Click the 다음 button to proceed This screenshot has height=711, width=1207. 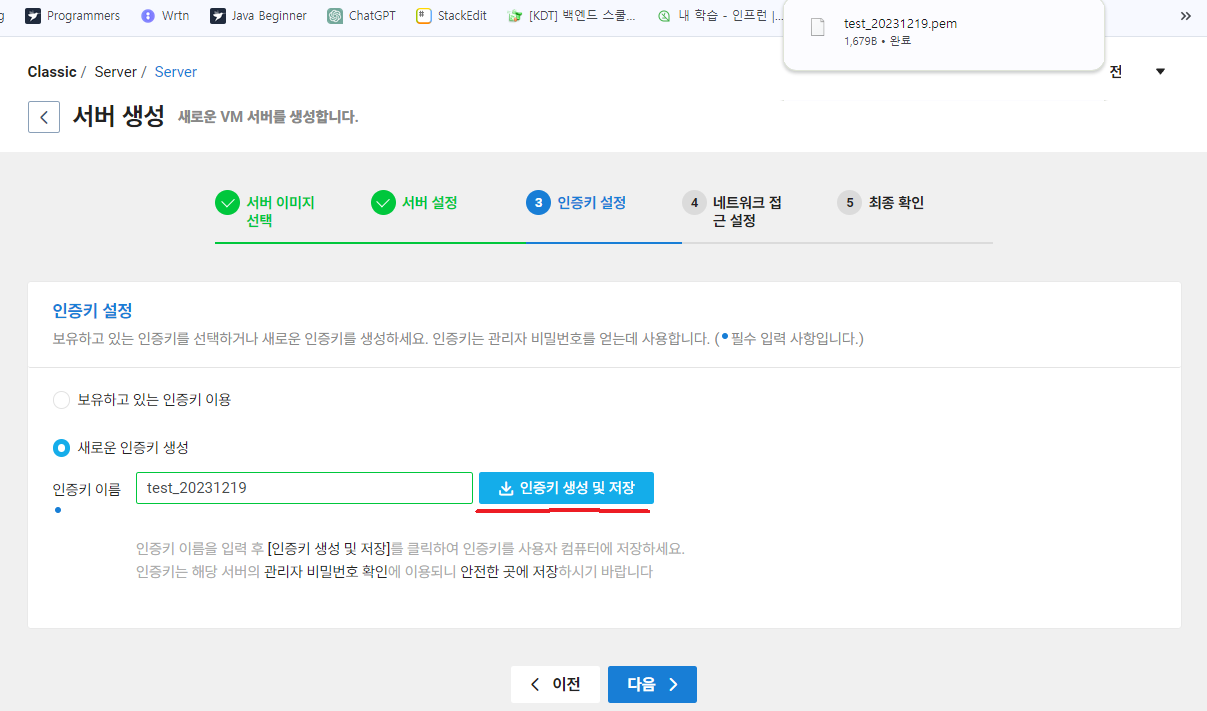(652, 684)
